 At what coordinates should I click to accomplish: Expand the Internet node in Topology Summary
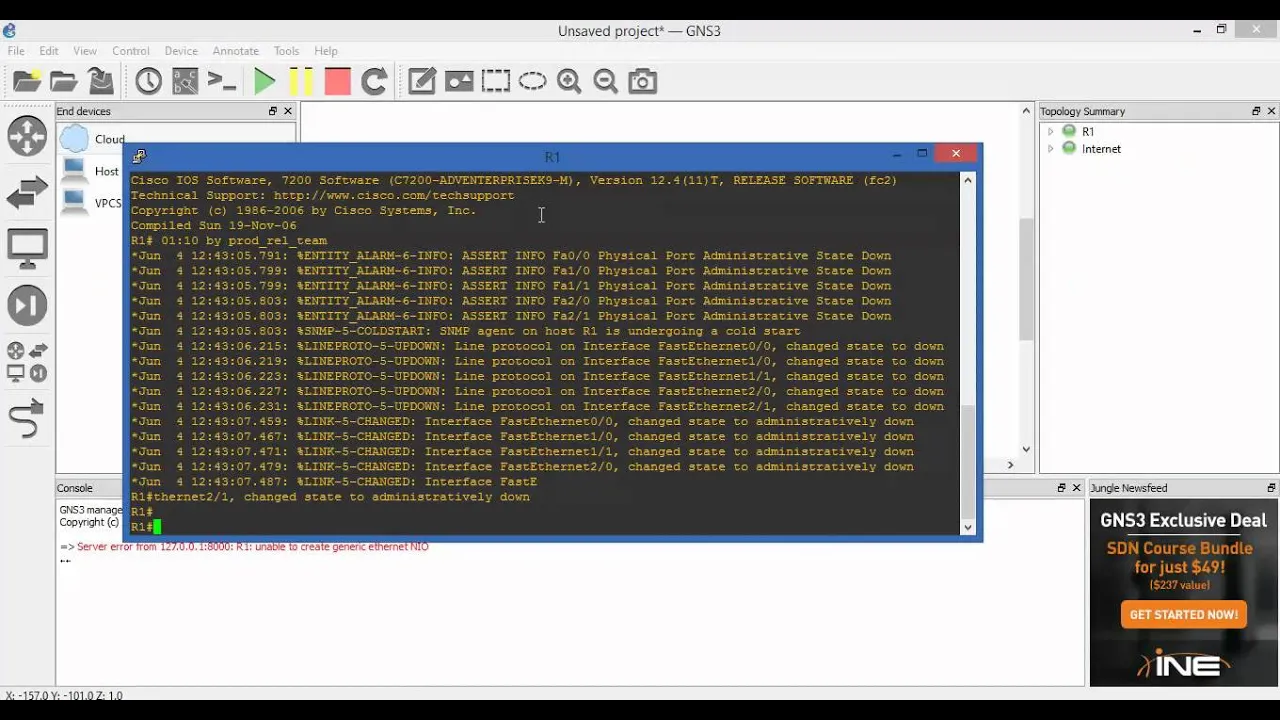coord(1050,149)
